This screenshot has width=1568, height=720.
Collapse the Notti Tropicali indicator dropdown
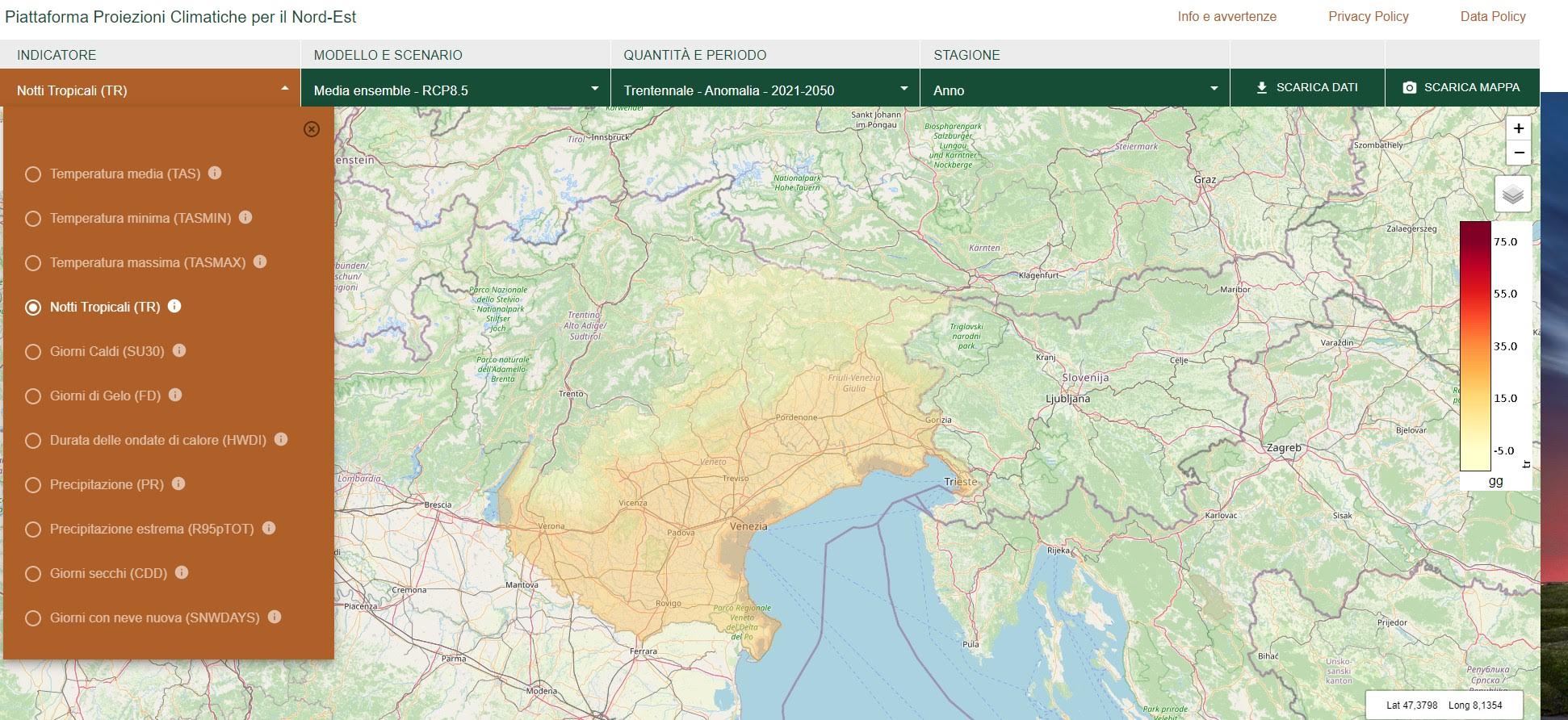[150, 89]
